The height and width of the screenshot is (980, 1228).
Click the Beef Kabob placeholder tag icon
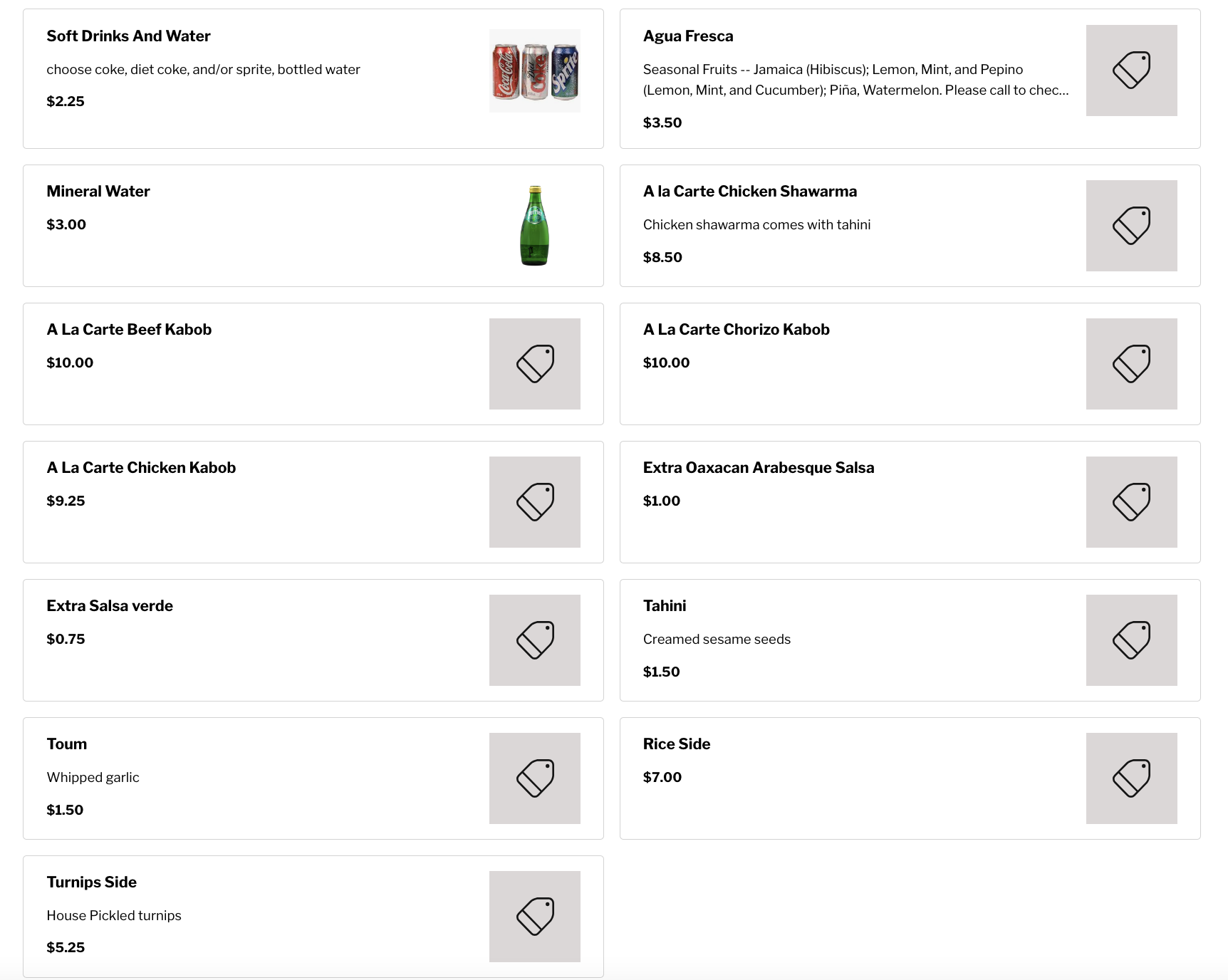click(534, 364)
